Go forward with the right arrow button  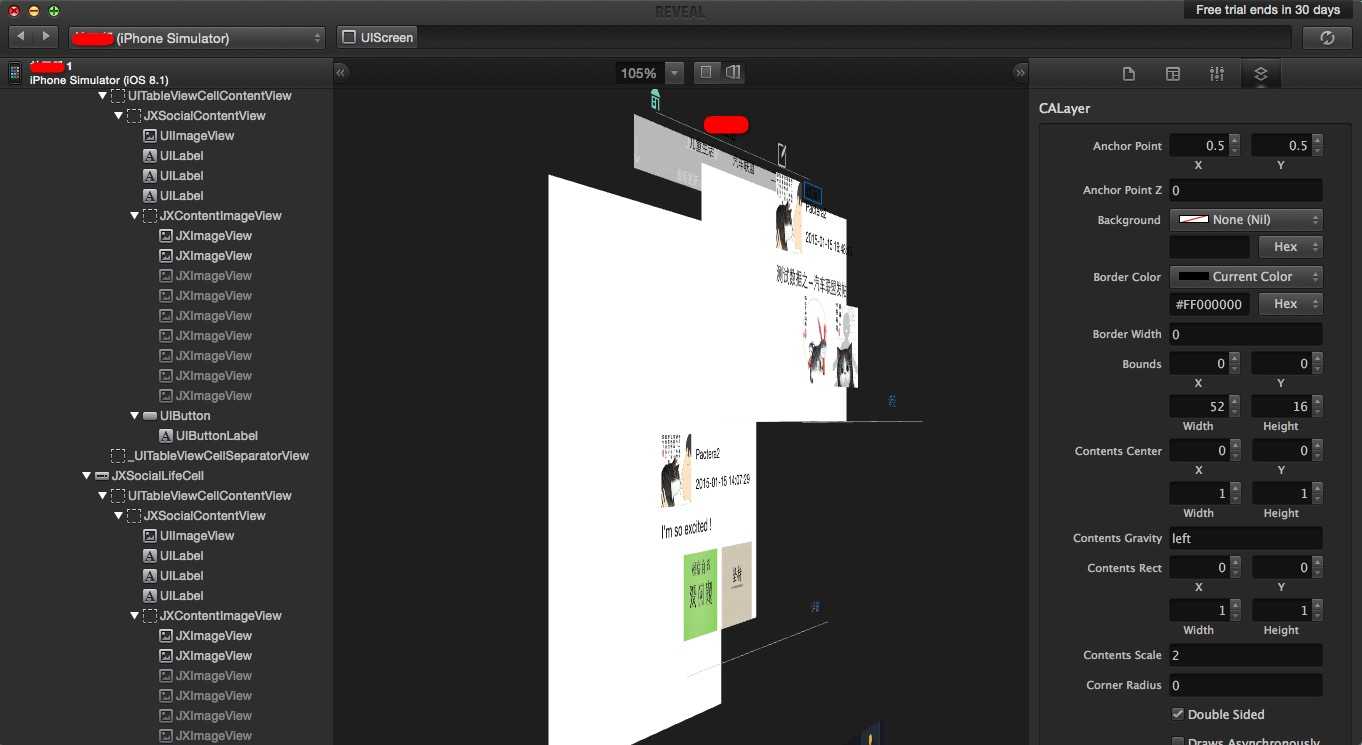coord(46,37)
